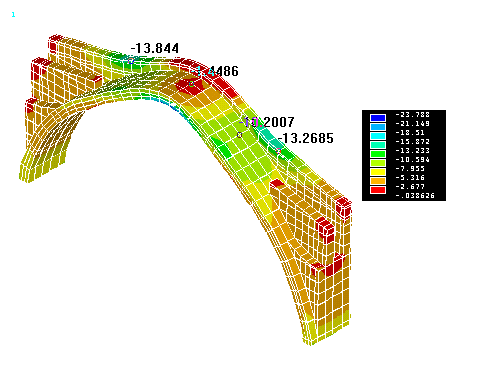Select the -10.2007 result label
This screenshot has width=494, height=384.
[267, 122]
